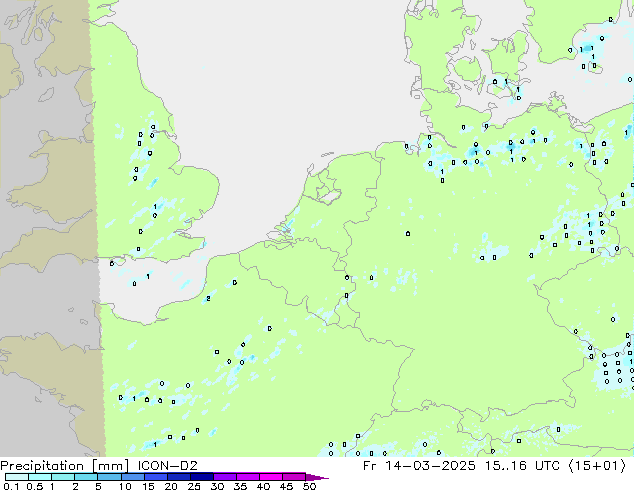634x490 pixels.
Task: Click the legend tick label '20'
Action: (171, 486)
